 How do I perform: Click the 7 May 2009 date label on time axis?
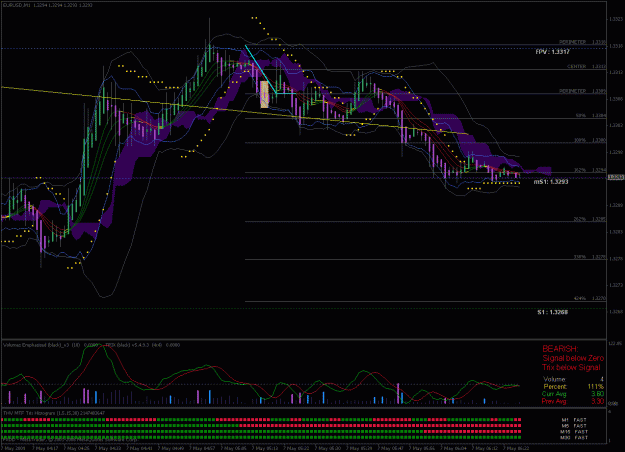[x=13, y=448]
